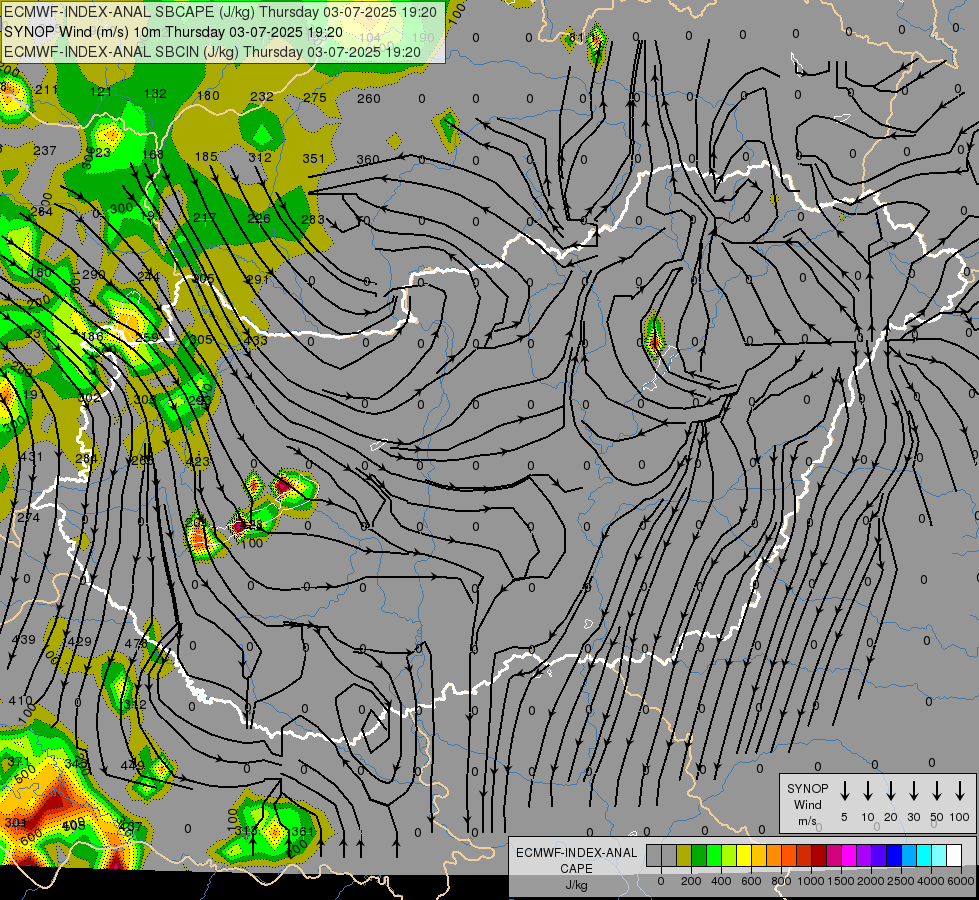Select the dark green CAPE legend swatch
Screen dimensions: 979x900
coord(699,855)
